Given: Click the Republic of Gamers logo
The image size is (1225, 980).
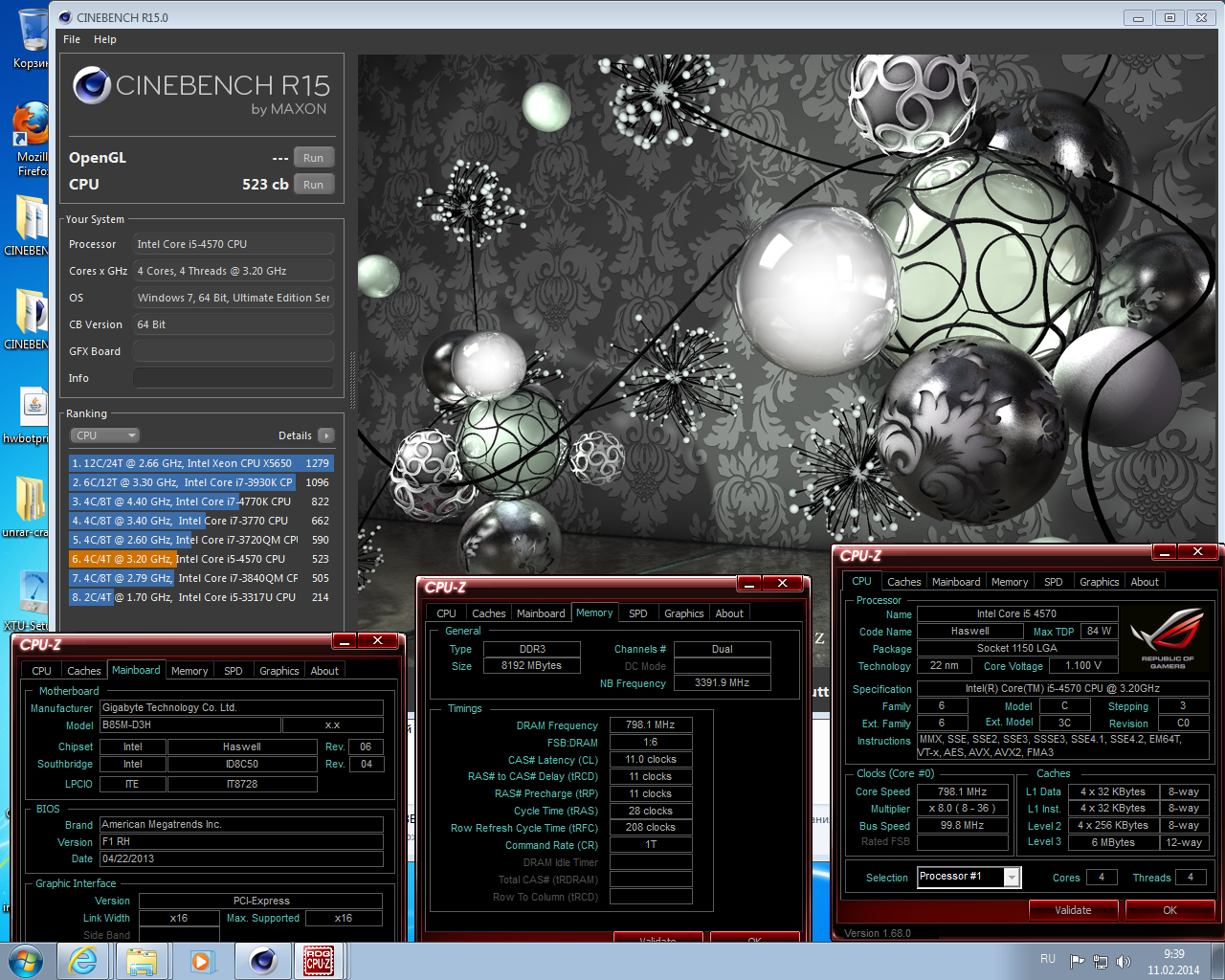Looking at the screenshot, I should [x=1167, y=637].
